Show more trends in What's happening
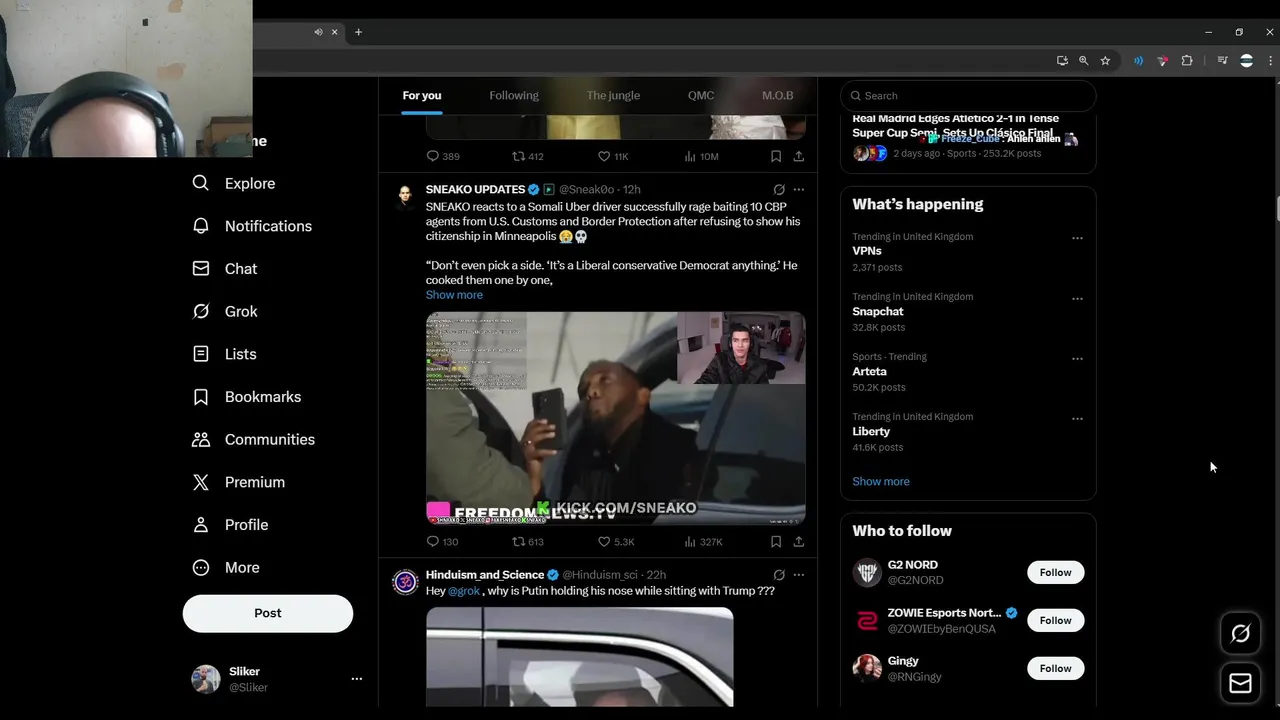The height and width of the screenshot is (720, 1280). [881, 482]
